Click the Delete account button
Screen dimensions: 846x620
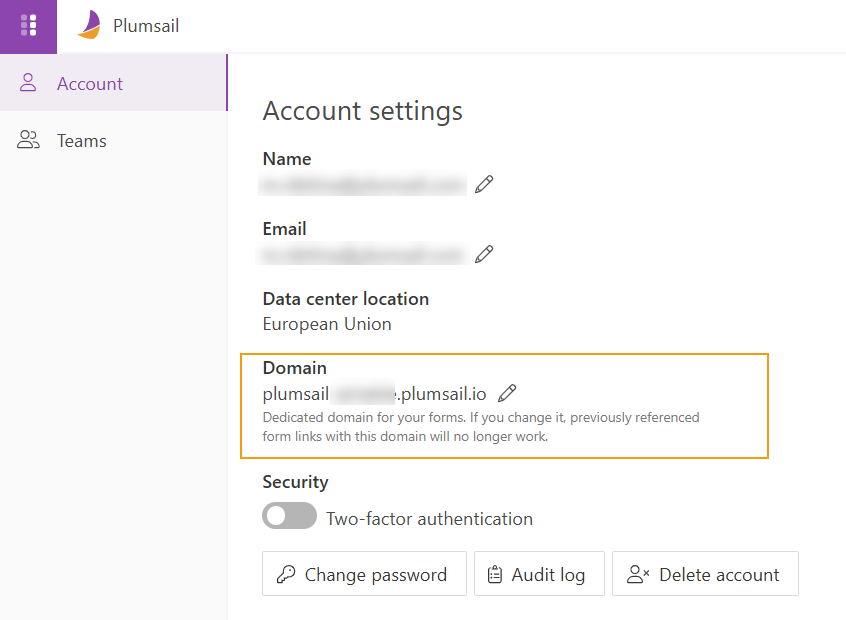click(705, 574)
